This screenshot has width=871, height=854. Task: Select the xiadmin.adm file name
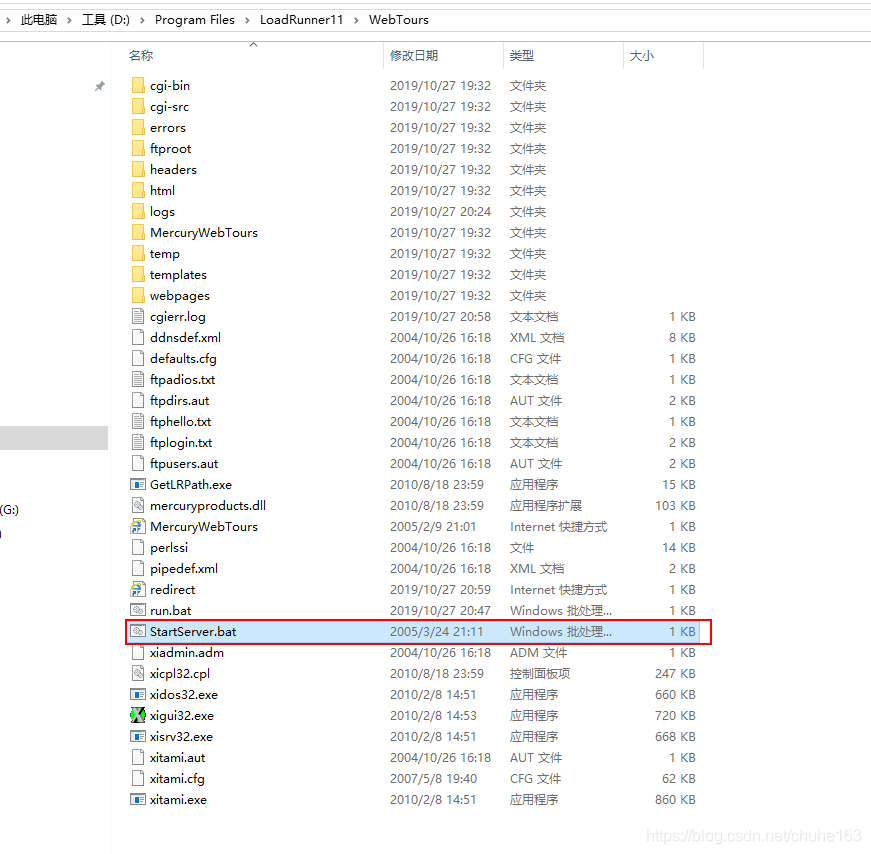[187, 653]
